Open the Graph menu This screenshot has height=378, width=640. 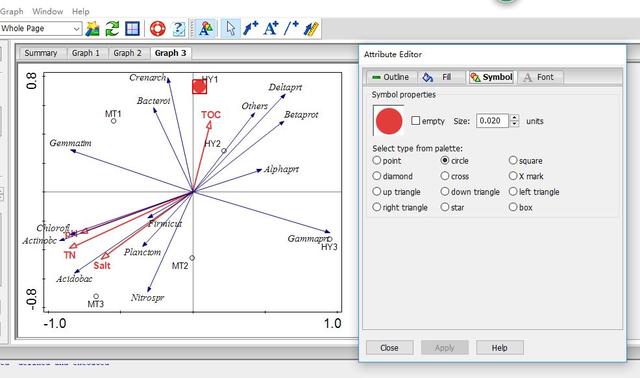[11, 11]
